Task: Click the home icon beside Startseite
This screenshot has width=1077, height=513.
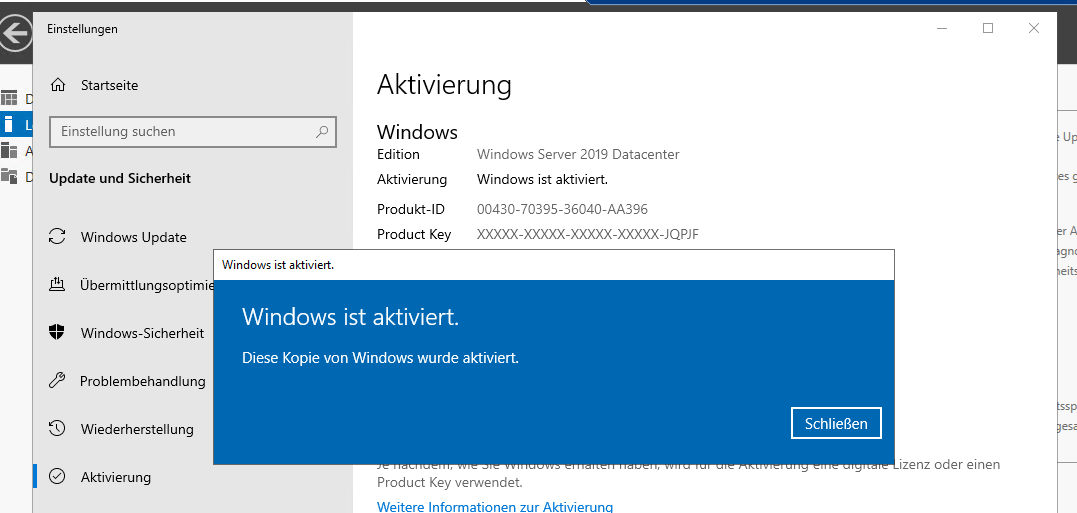Action: (58, 85)
